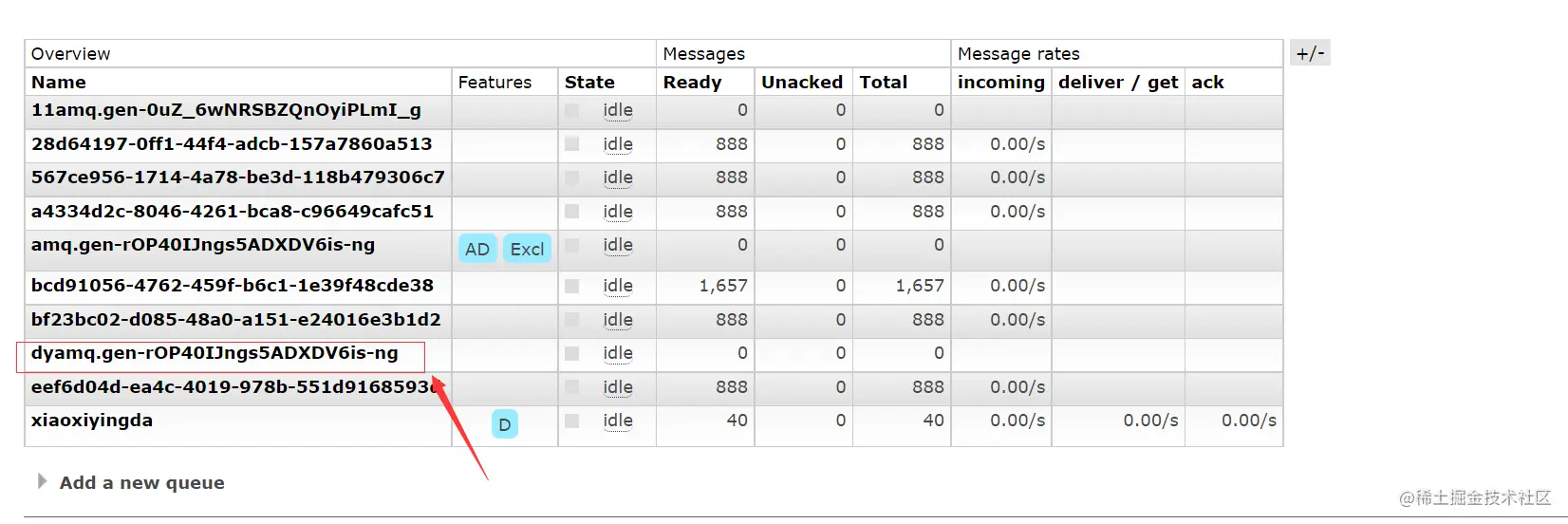
Task: Click state indicator for 11amq.gen queue row
Action: (571, 110)
